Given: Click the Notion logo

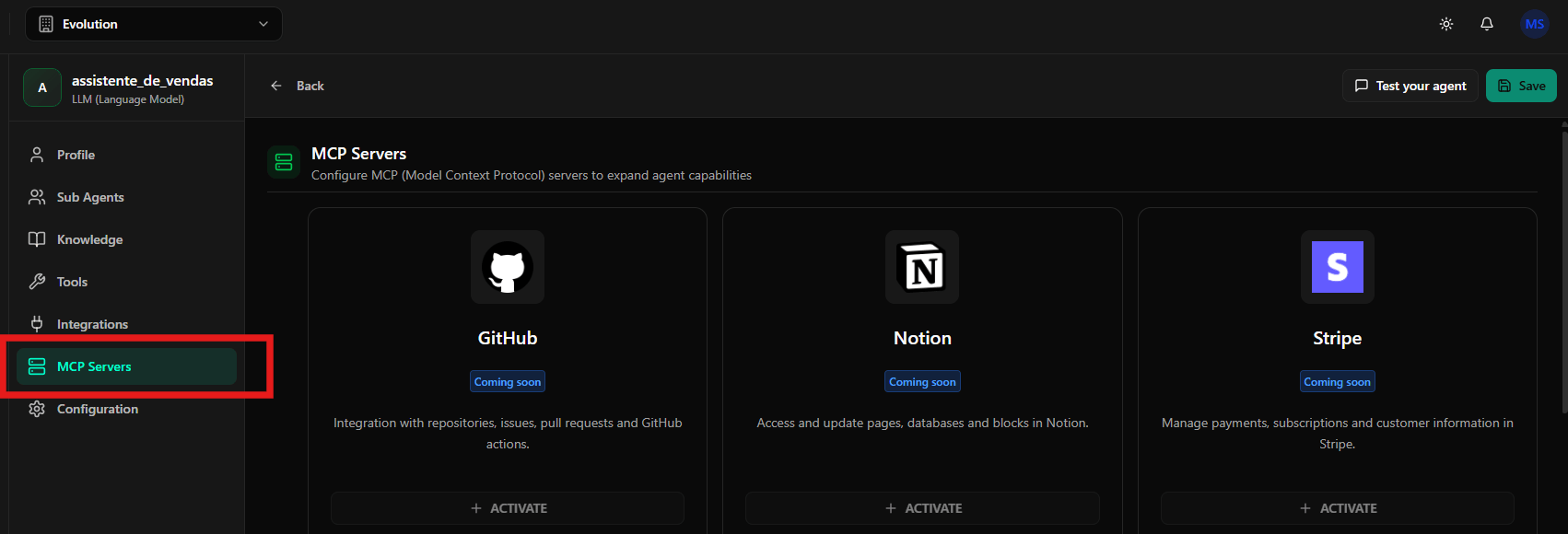Looking at the screenshot, I should (922, 267).
